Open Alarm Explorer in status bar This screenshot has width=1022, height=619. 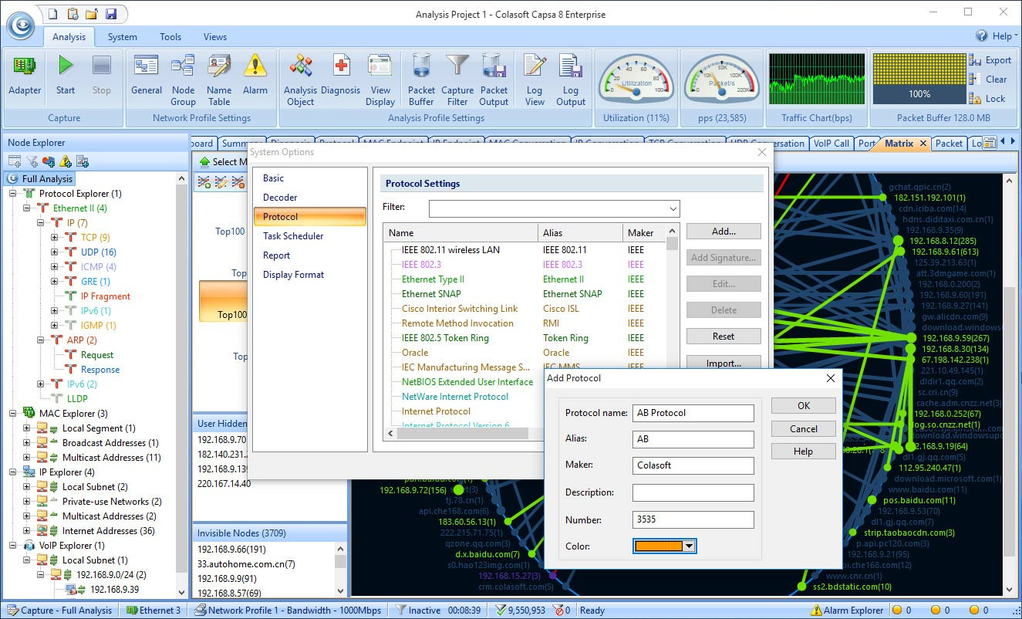(846, 611)
